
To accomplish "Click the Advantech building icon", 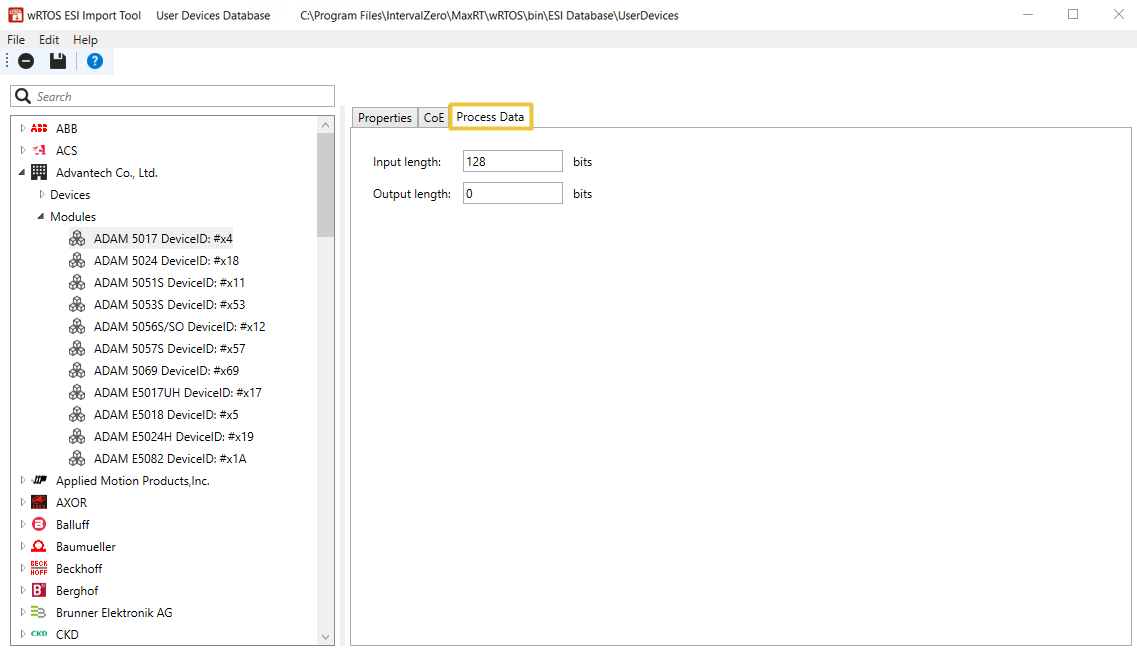I will click(39, 173).
